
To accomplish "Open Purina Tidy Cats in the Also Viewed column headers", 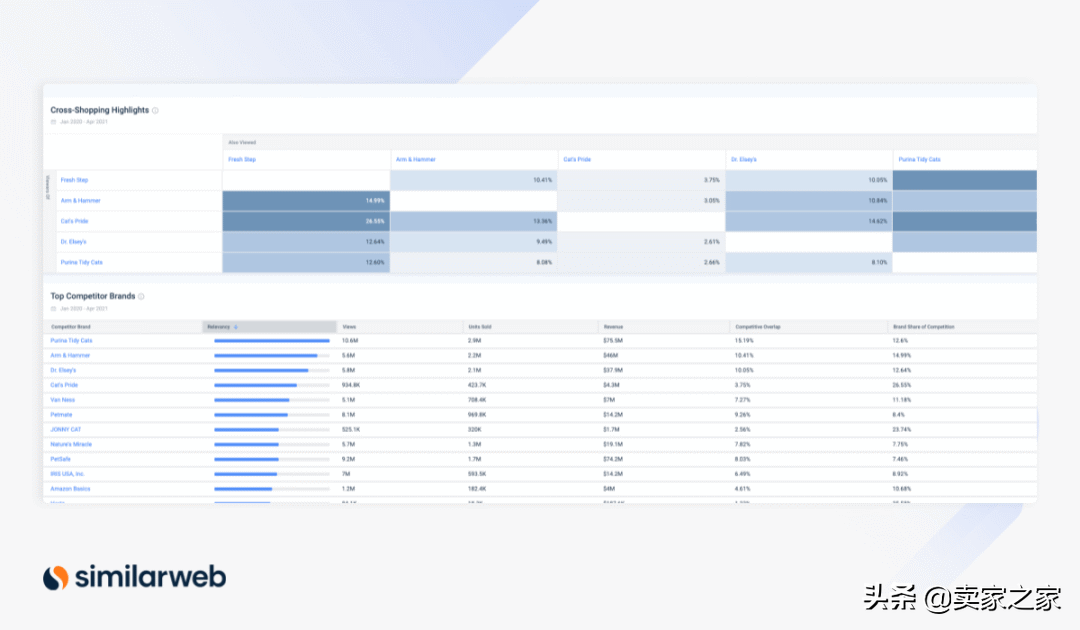I will (x=920, y=160).
